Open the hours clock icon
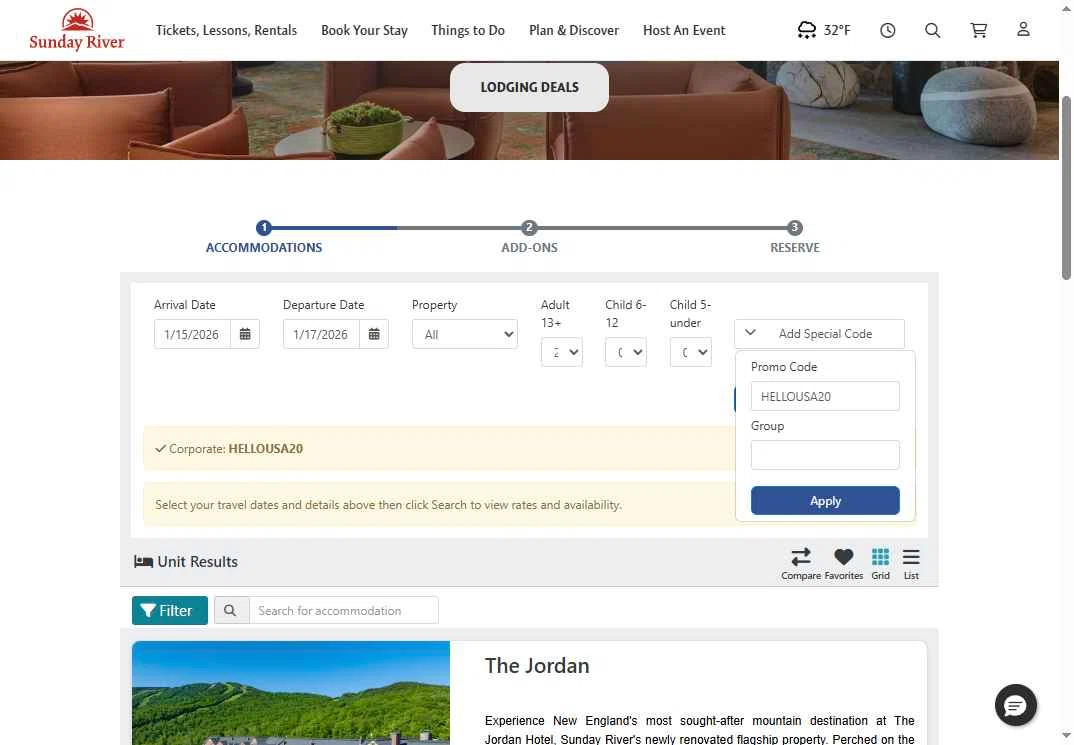This screenshot has width=1074, height=745. click(888, 30)
